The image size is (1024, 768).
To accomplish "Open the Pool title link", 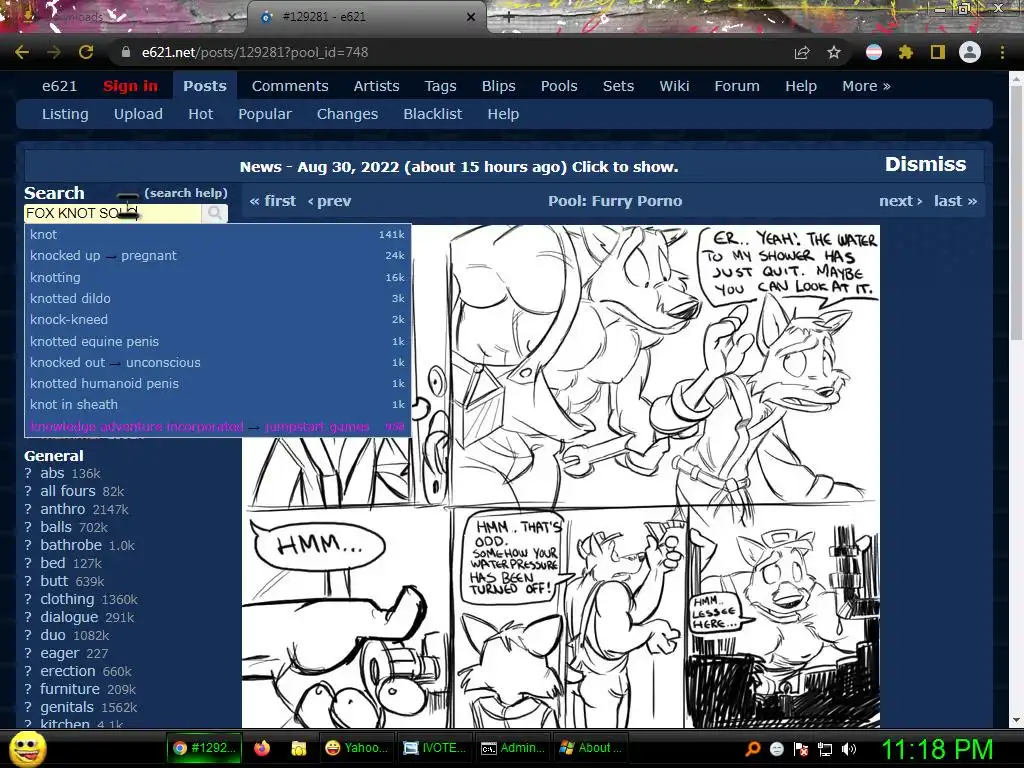I will click(x=615, y=201).
